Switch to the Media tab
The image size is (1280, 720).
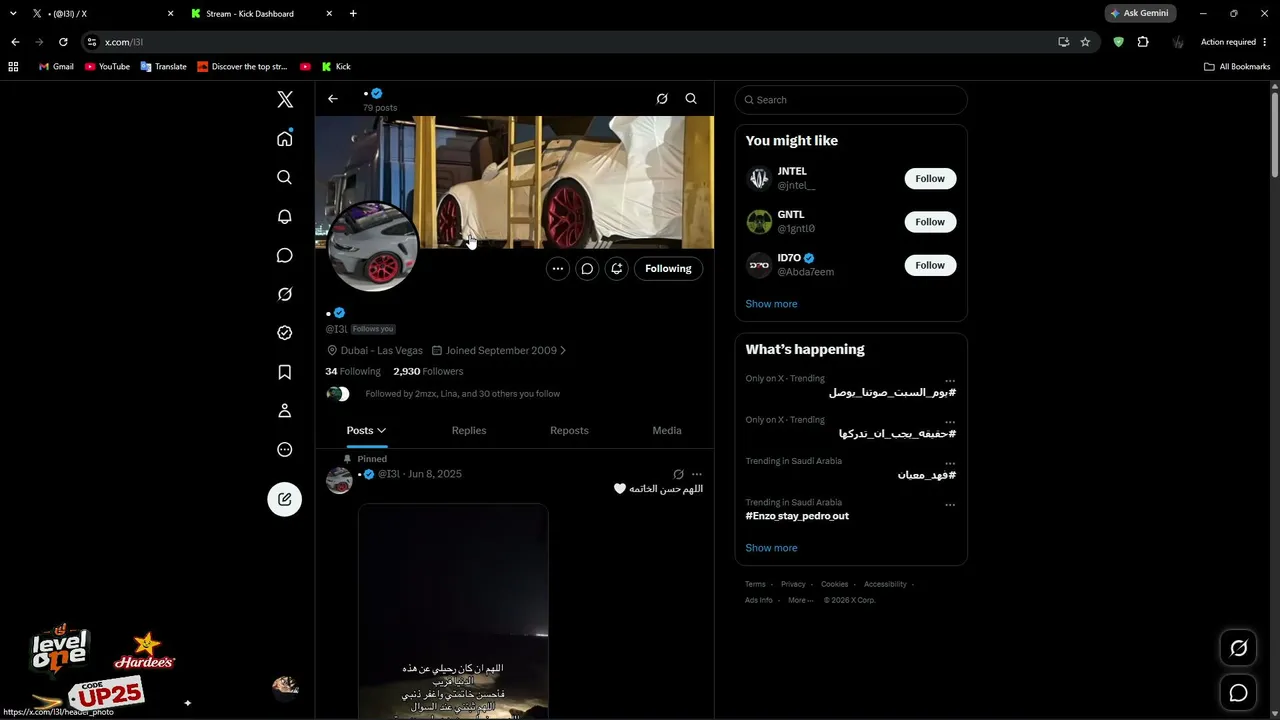[667, 431]
